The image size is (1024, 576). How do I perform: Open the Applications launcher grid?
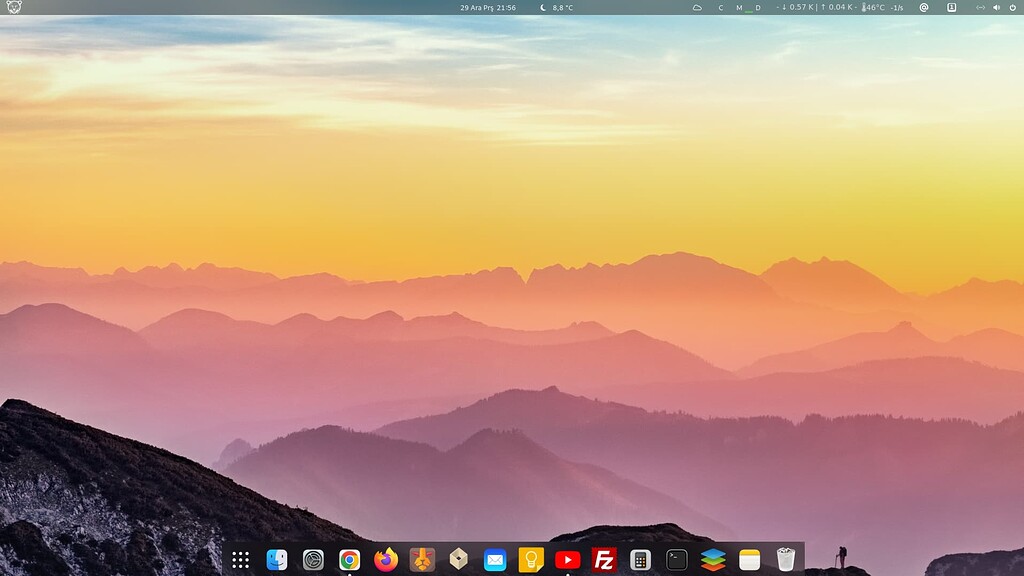coord(240,560)
